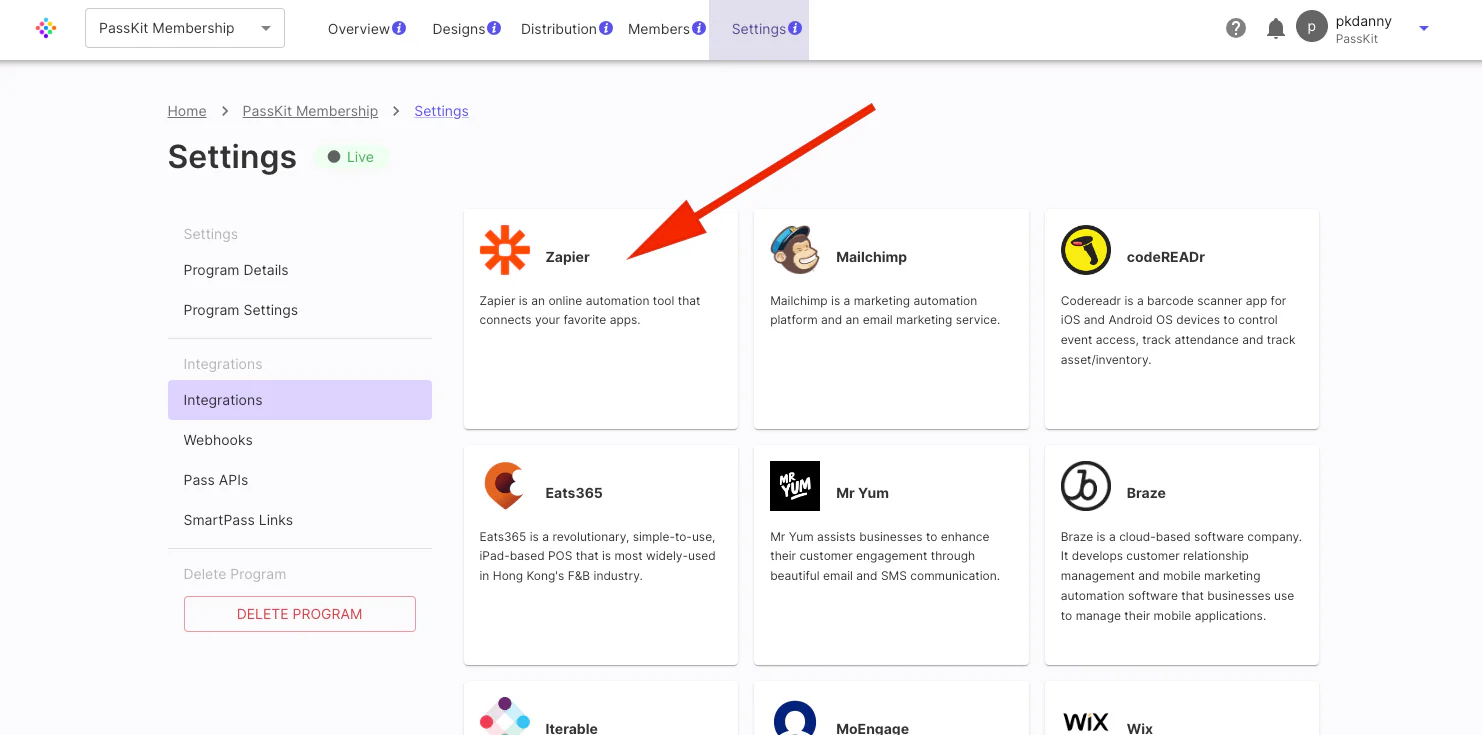Switch to the Members tab

659,29
